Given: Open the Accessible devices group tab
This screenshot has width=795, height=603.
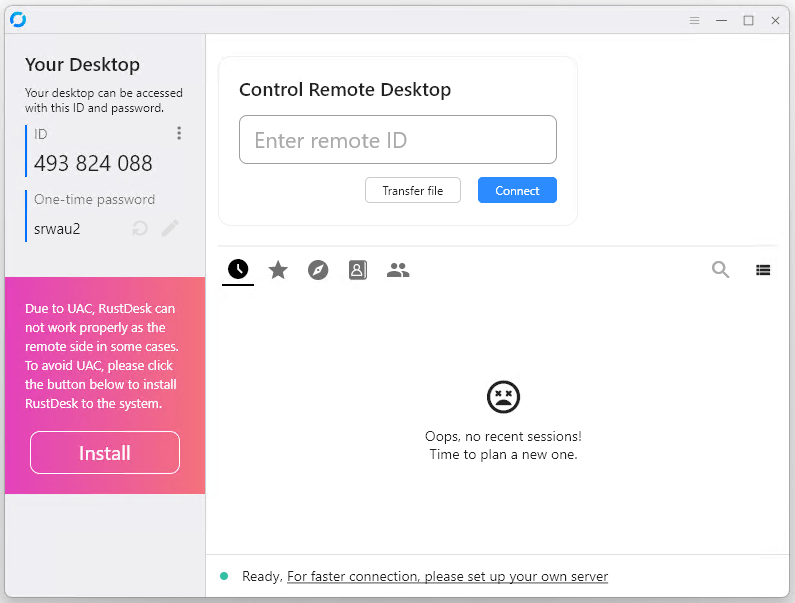Looking at the screenshot, I should tap(398, 270).
